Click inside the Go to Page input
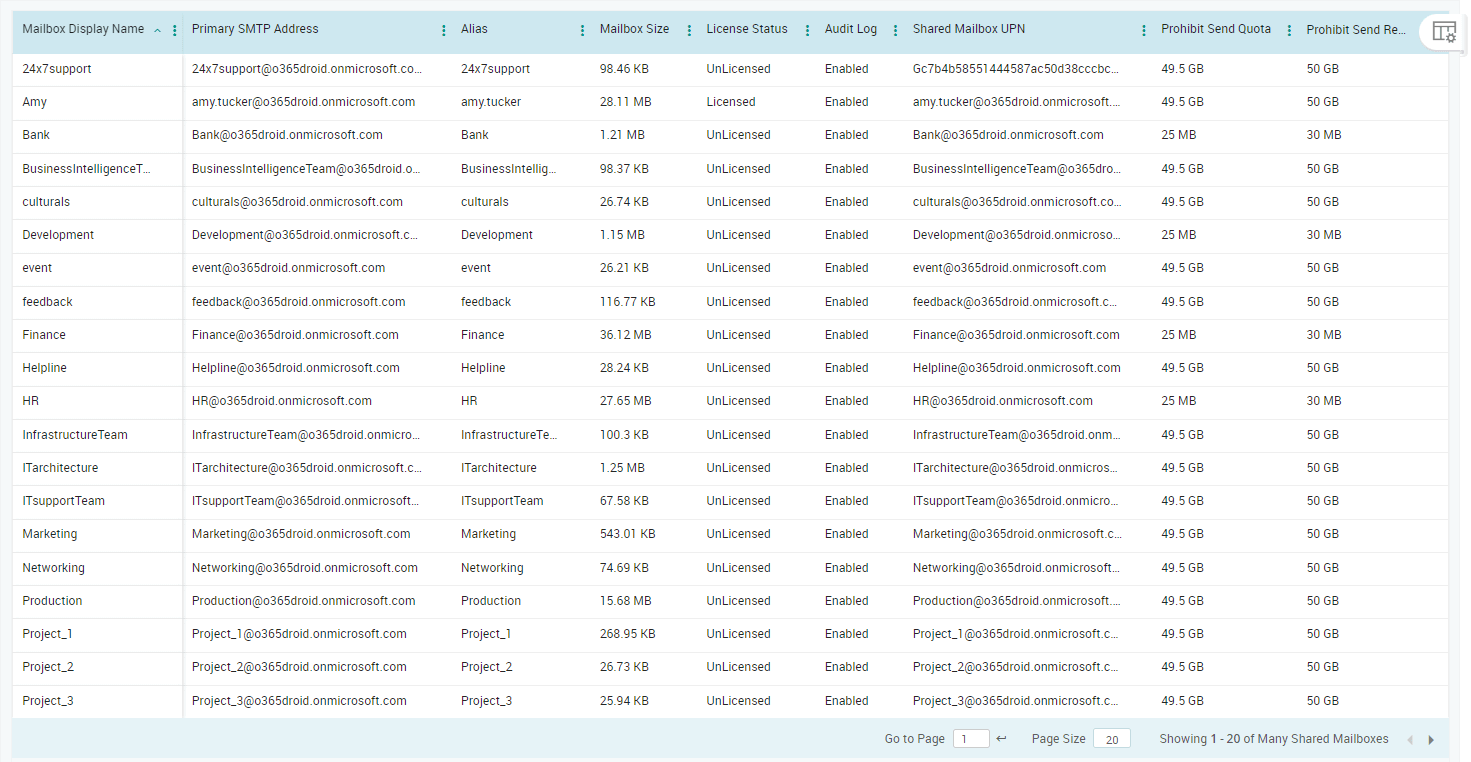This screenshot has width=1471, height=762. click(970, 738)
